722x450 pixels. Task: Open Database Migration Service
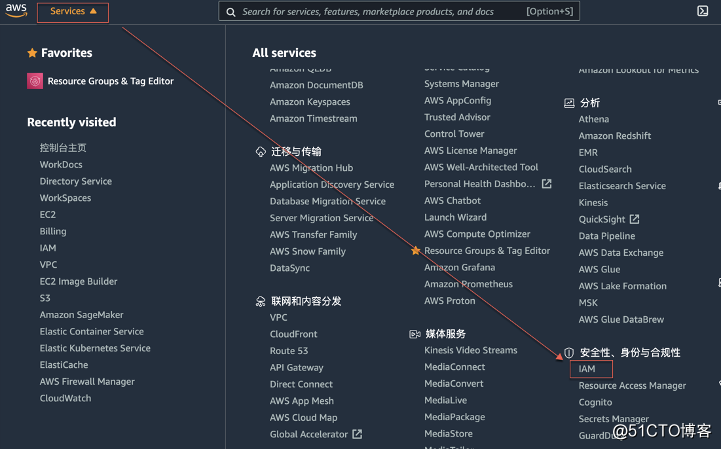pos(328,201)
